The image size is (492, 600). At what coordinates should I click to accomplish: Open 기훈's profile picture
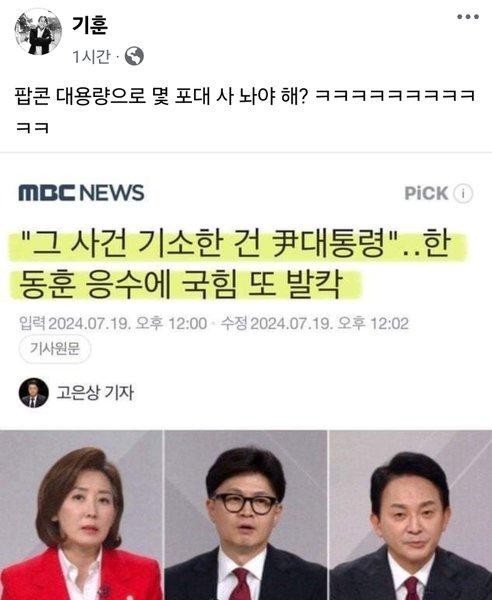38,32
